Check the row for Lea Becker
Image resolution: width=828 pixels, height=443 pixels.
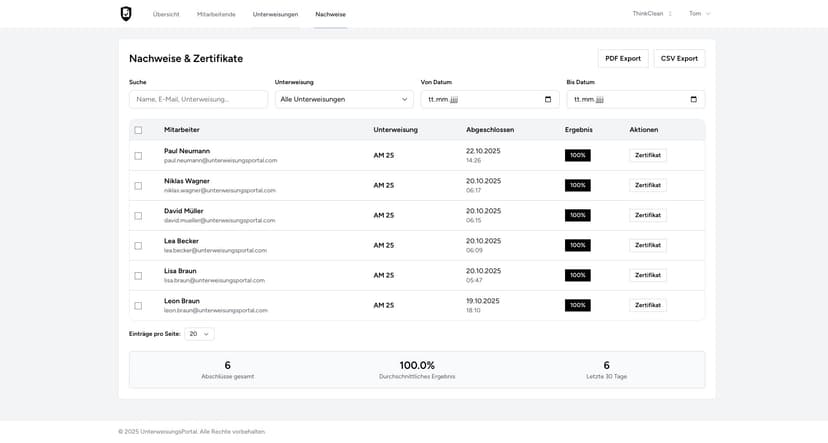pyautogui.click(x=138, y=246)
